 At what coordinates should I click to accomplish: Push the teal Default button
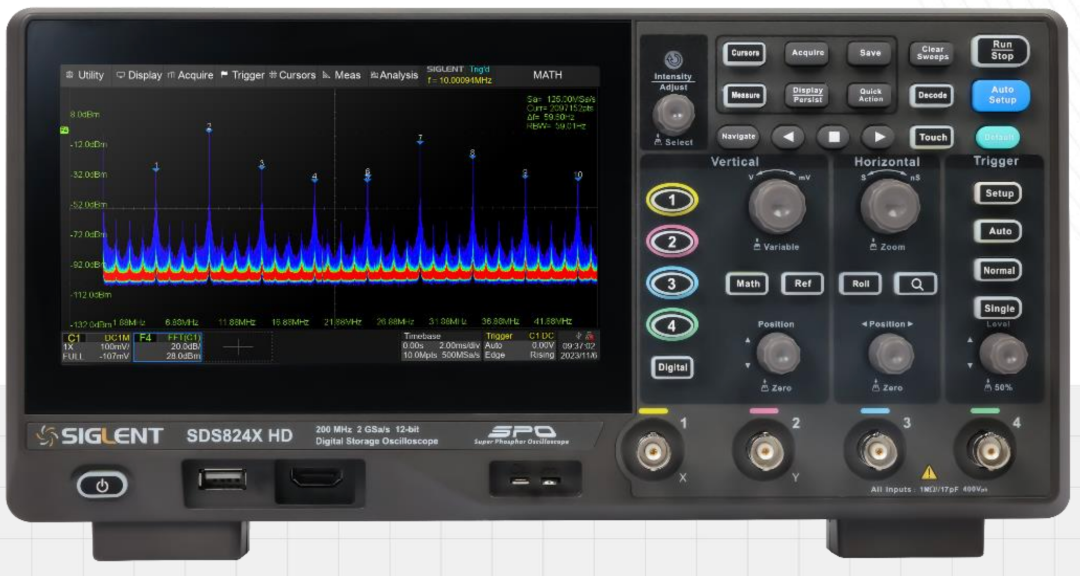[x=998, y=137]
